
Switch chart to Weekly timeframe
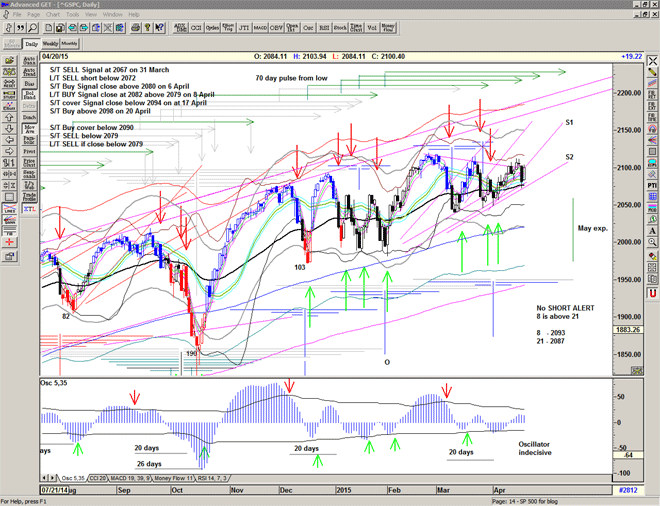pos(49,44)
